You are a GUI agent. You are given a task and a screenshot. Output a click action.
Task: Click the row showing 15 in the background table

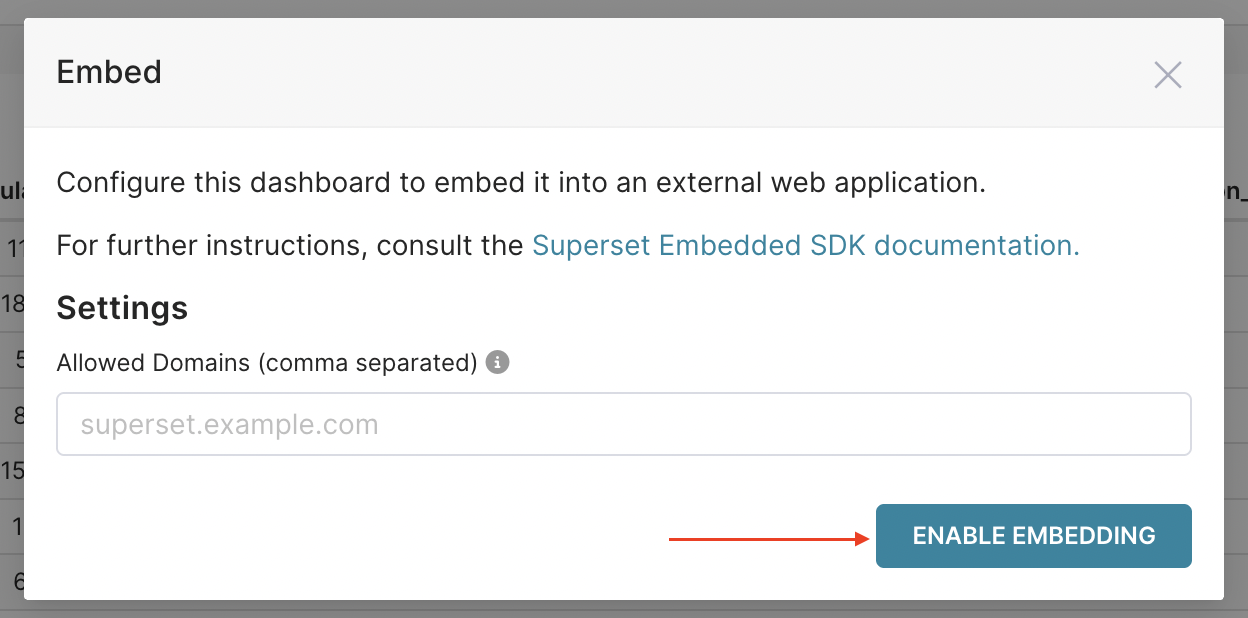pos(11,470)
